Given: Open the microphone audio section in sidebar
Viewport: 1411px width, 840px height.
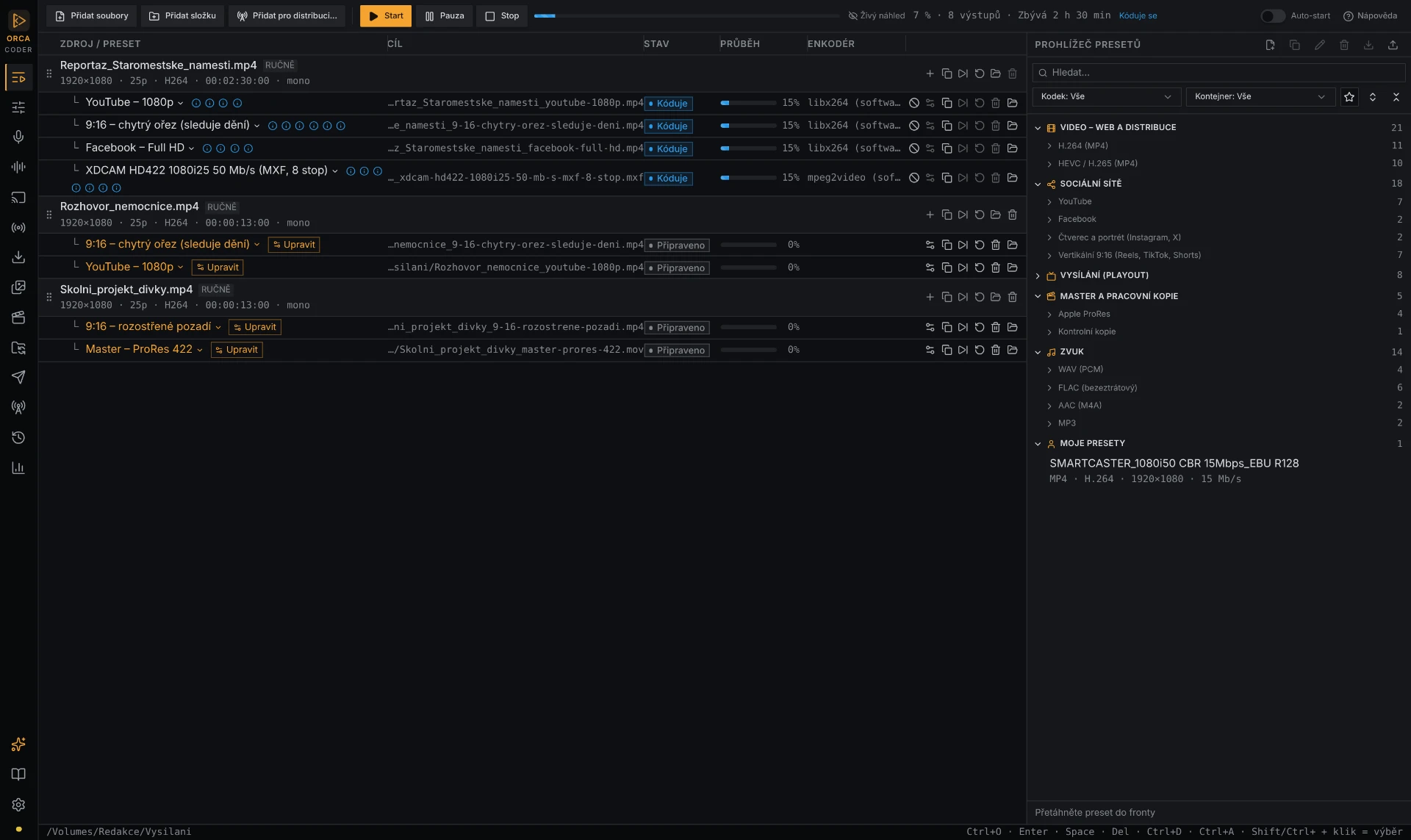Looking at the screenshot, I should click(x=18, y=137).
